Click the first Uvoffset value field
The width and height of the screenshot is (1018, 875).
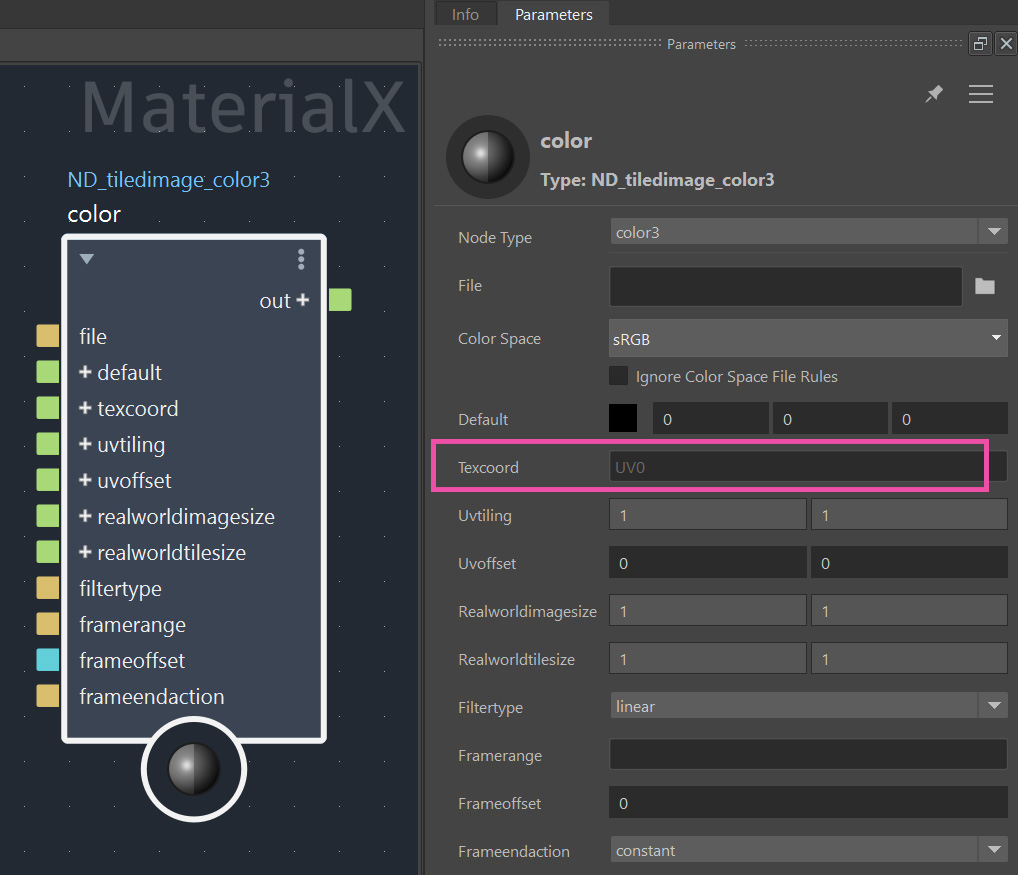(708, 563)
